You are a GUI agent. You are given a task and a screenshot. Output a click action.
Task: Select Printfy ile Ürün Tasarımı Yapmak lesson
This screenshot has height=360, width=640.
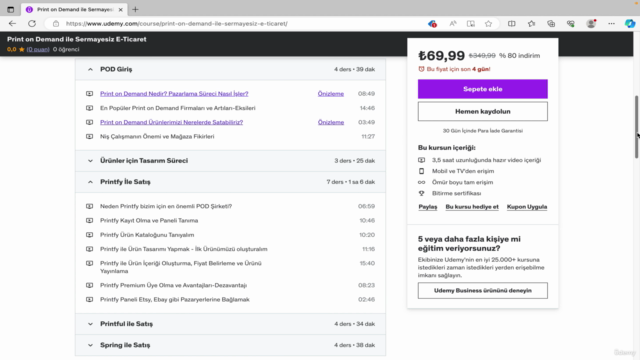point(184,249)
